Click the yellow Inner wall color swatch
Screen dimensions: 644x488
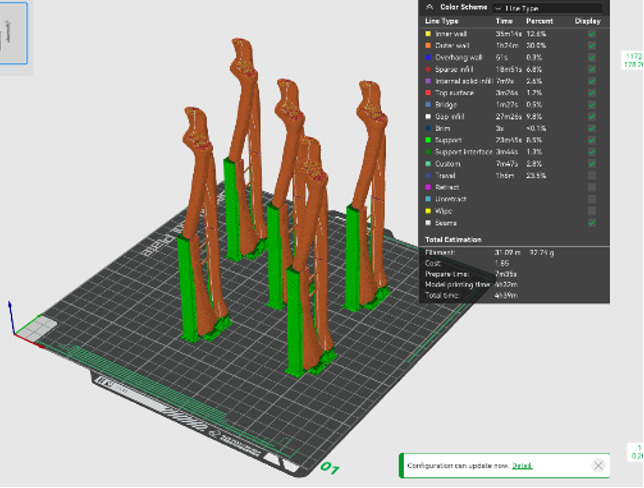pyautogui.click(x=428, y=34)
